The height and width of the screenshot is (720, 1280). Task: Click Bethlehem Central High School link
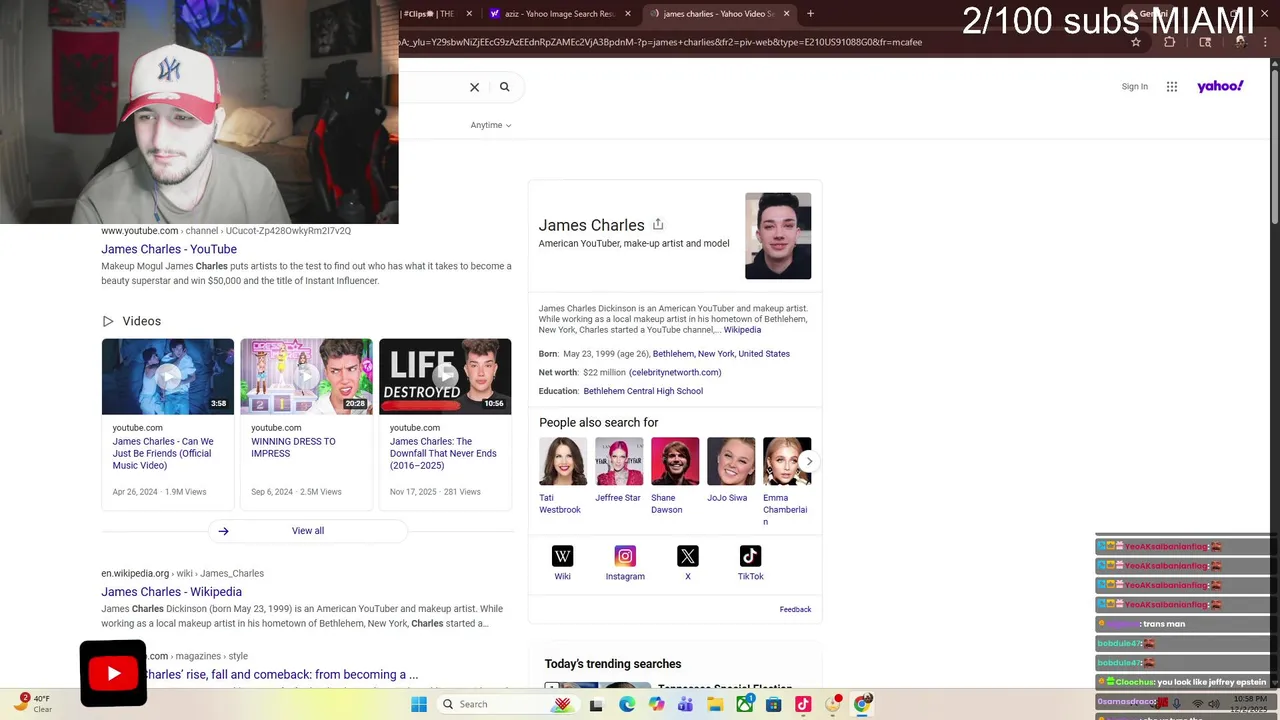click(643, 391)
